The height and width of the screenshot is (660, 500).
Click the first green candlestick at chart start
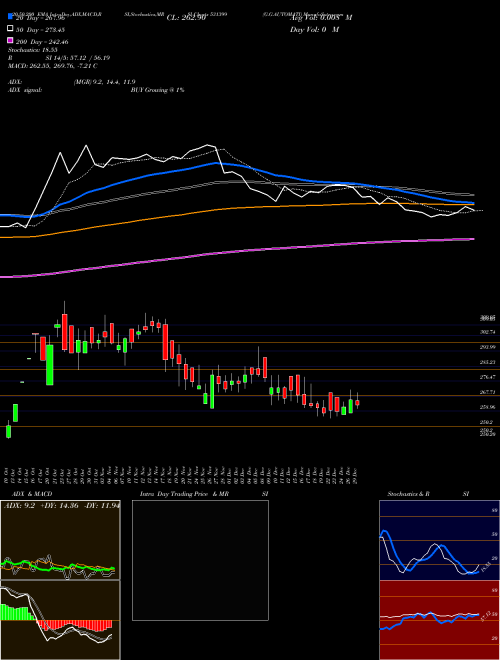[8, 431]
